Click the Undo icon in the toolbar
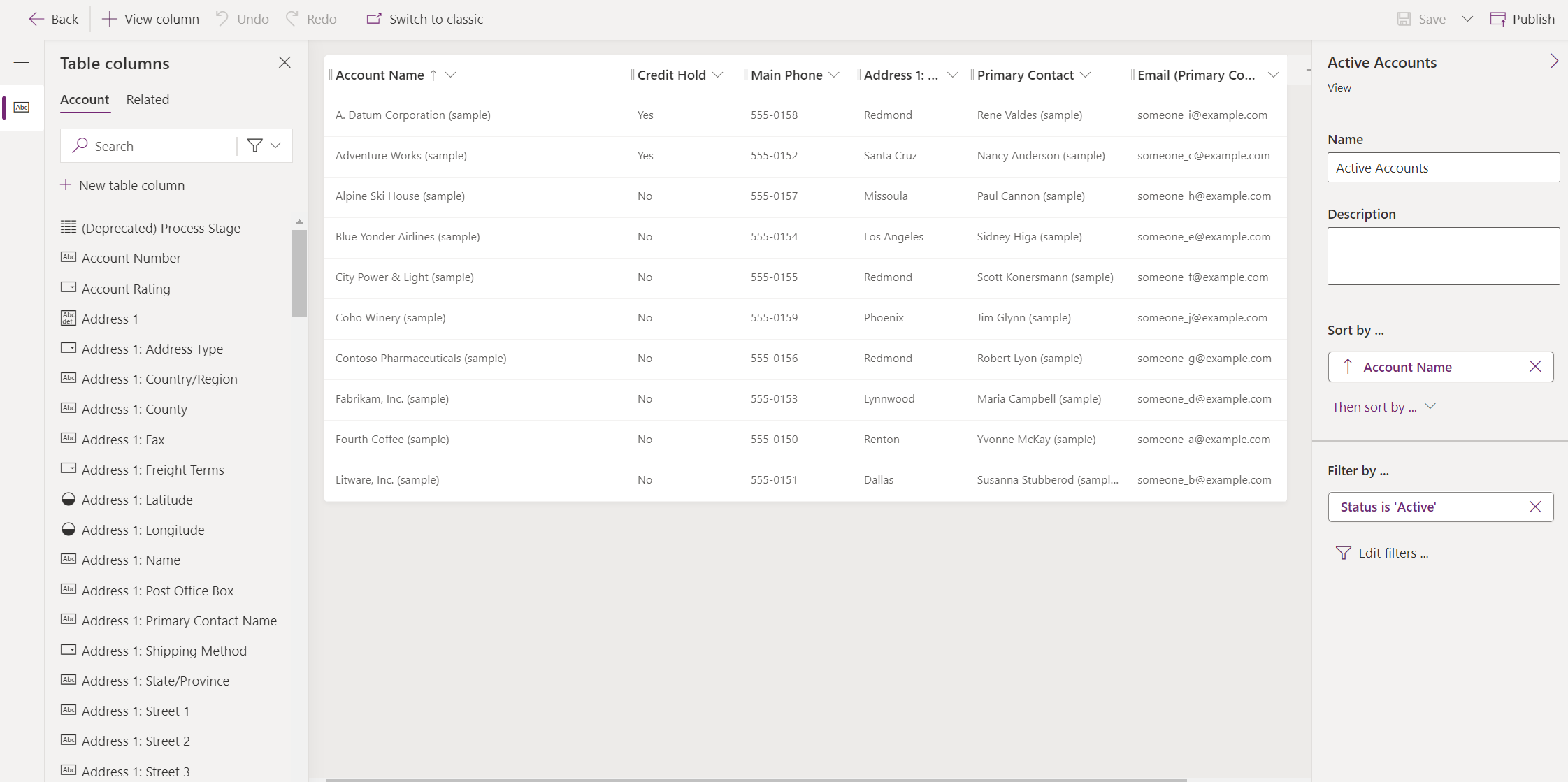Viewport: 1568px width, 782px height. pyautogui.click(x=222, y=19)
